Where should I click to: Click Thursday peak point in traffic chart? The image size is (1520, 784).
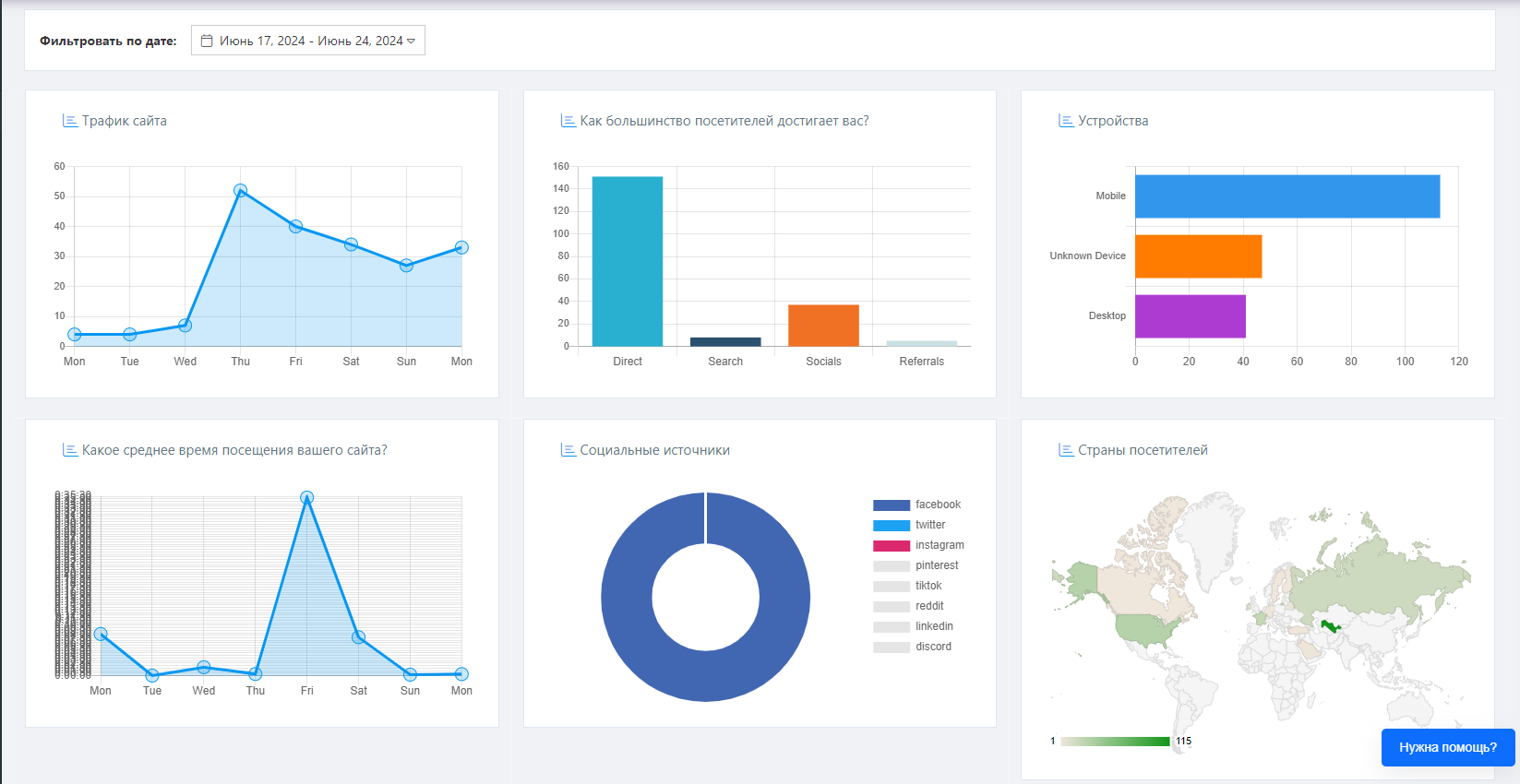click(x=240, y=191)
